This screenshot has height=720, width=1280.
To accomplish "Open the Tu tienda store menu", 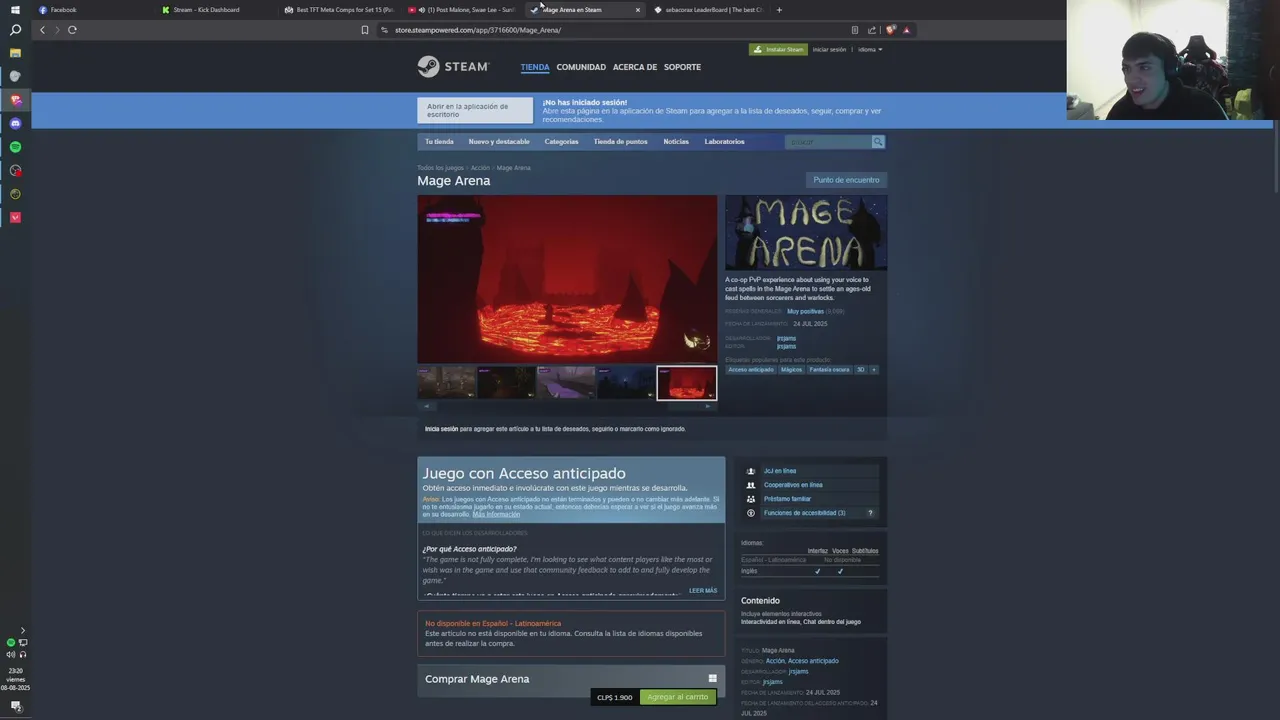I will pyautogui.click(x=439, y=142).
